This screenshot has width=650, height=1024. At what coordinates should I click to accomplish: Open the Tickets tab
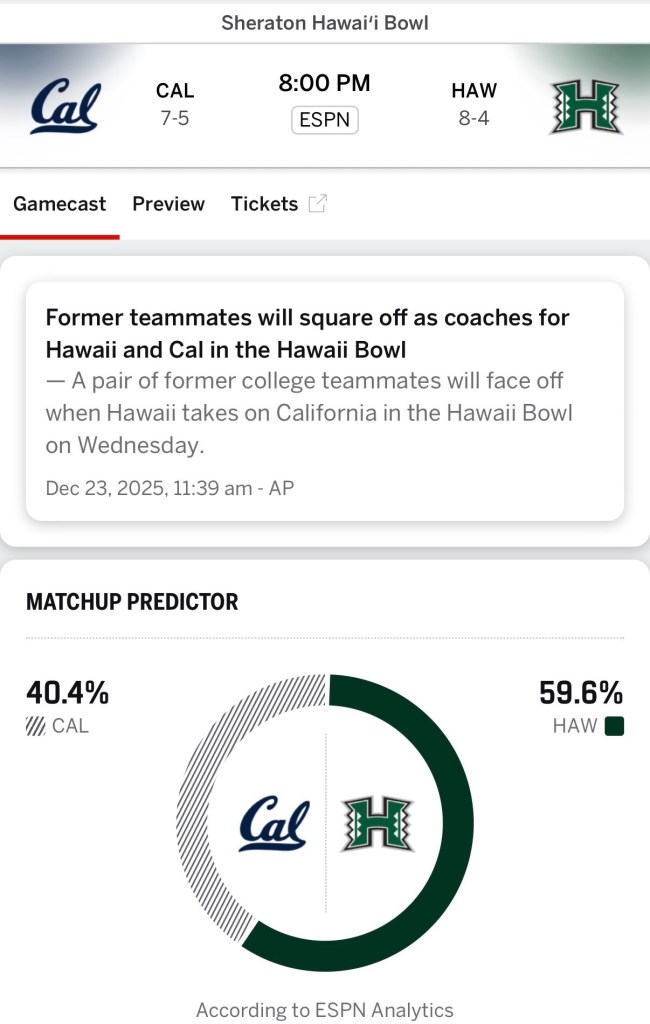[264, 204]
